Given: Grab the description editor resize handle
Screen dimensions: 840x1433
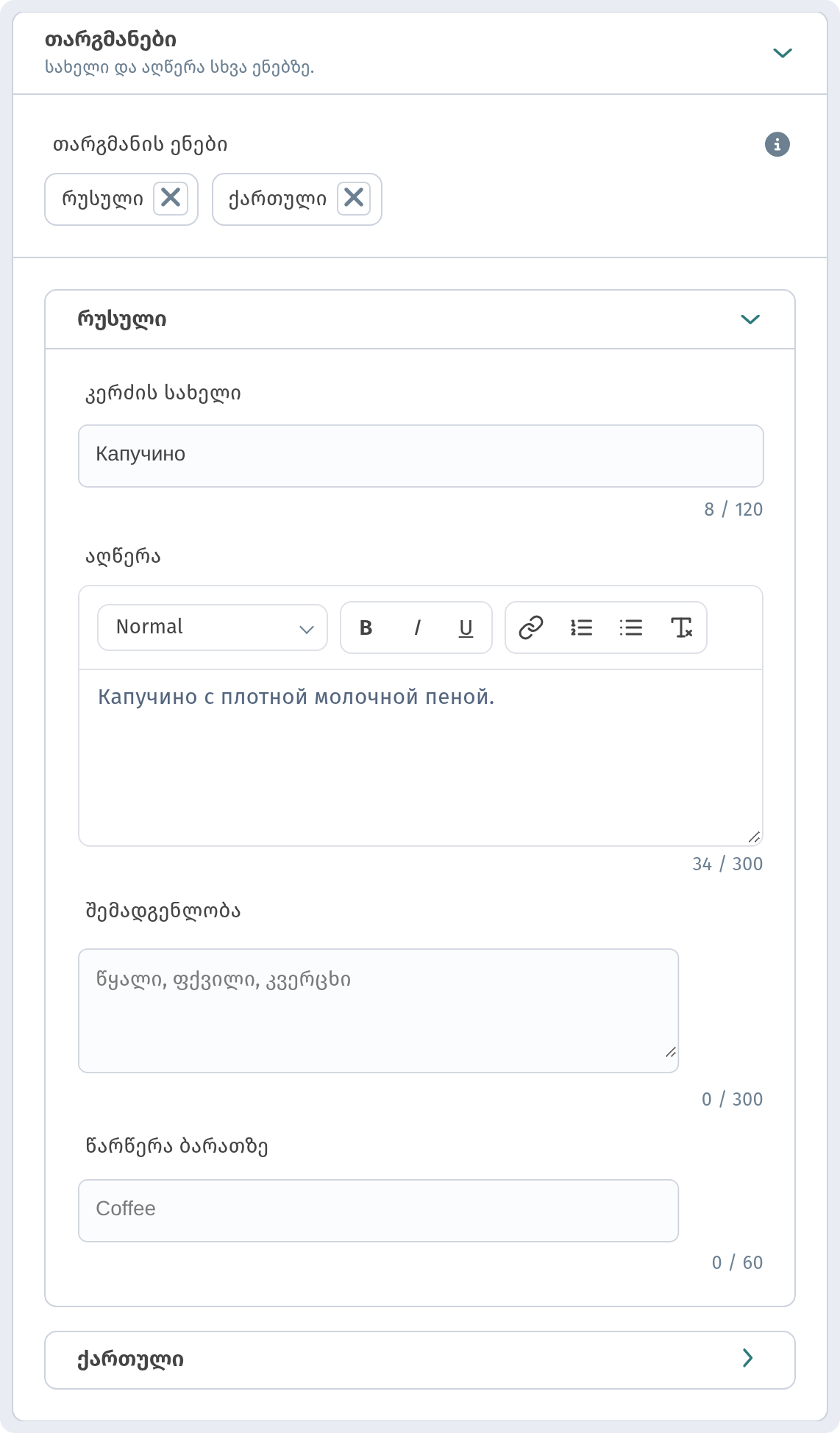Looking at the screenshot, I should (754, 837).
